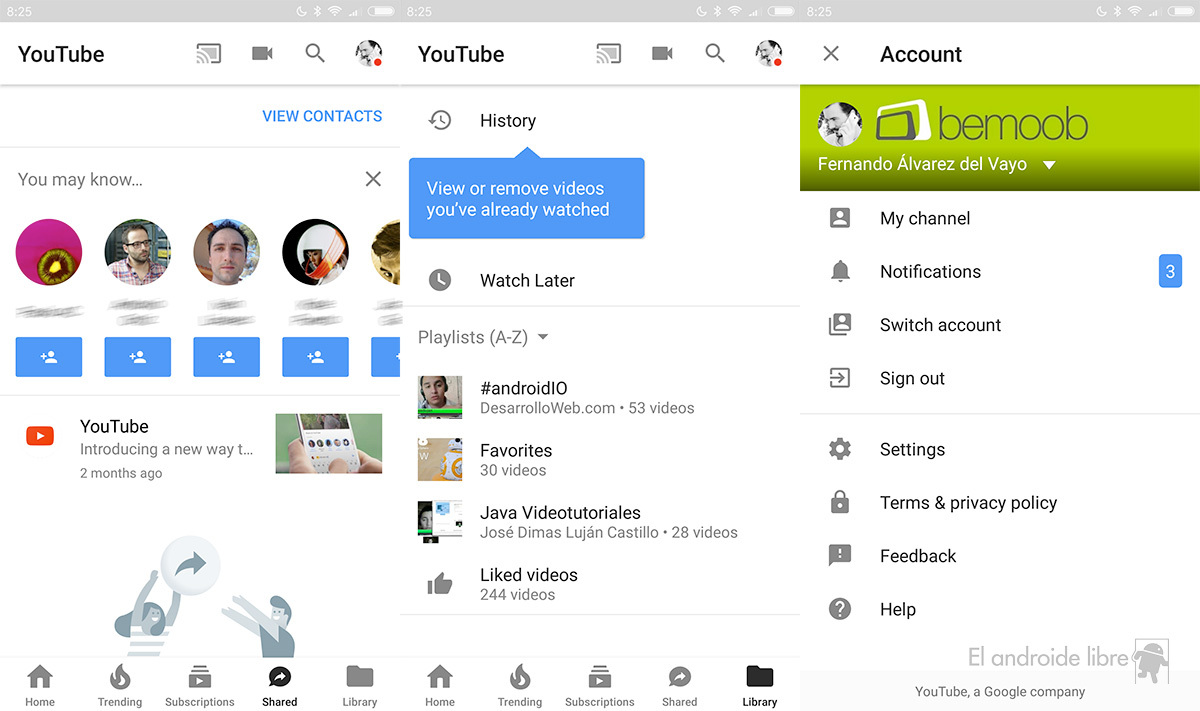Screen dimensions: 1200x711
Task: Open the Java Videotutoriales playlist
Action: click(x=600, y=521)
